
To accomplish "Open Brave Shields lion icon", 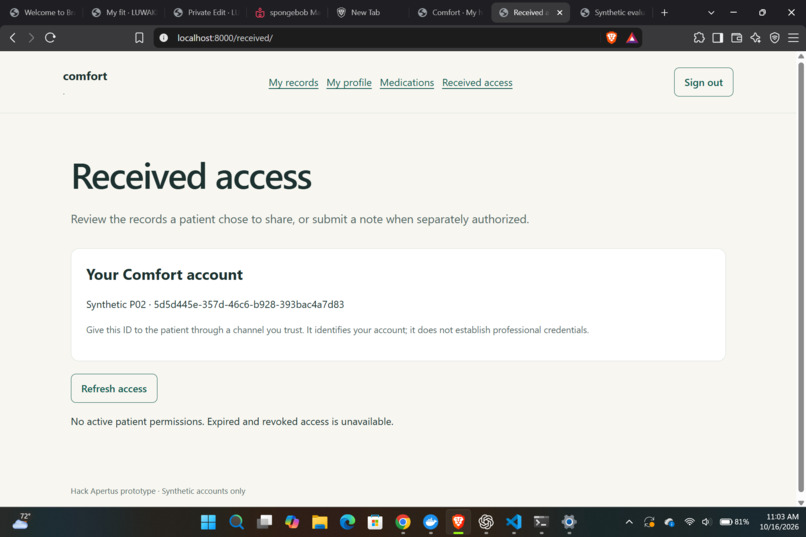I will coord(611,38).
